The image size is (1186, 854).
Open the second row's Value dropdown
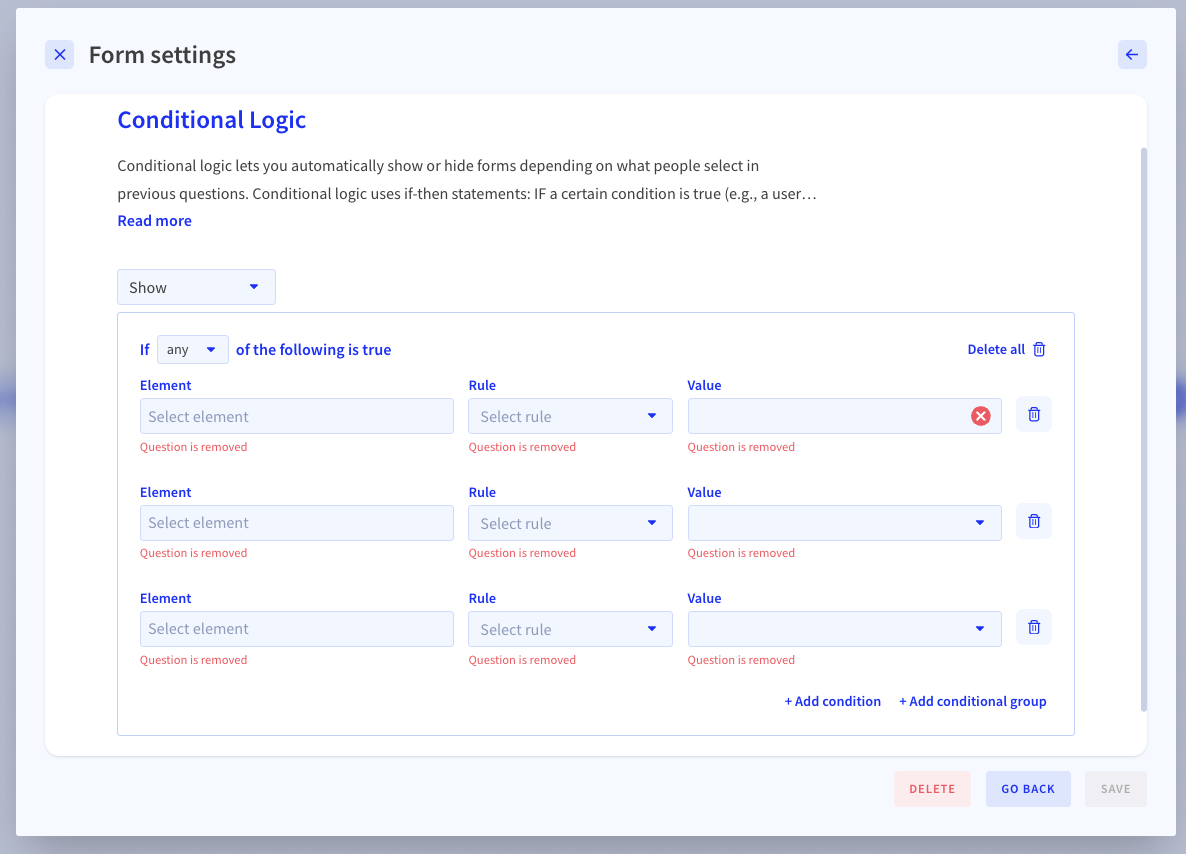click(x=844, y=523)
